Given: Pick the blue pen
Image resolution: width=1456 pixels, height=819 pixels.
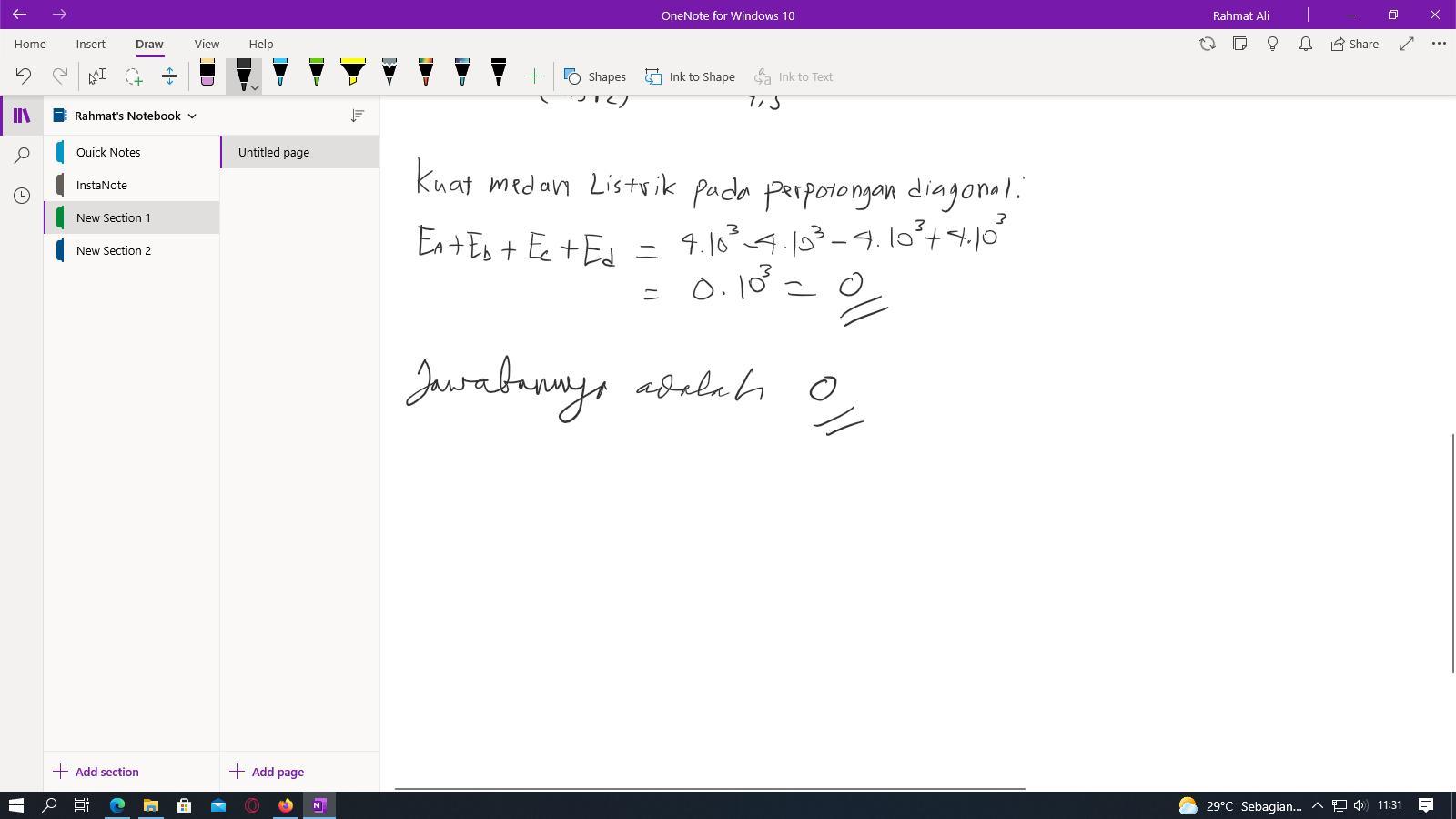Looking at the screenshot, I should [x=280, y=73].
